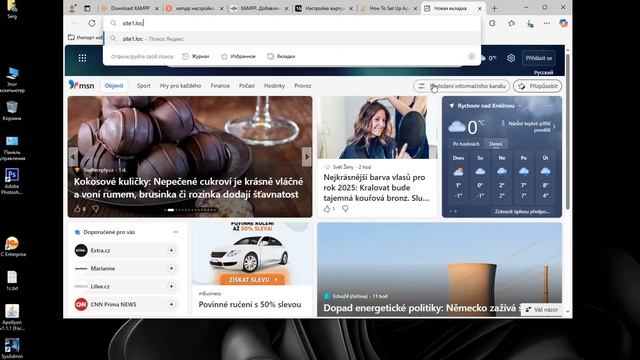Open 1C Enterprise desktop shortcut
The image size is (640, 360).
click(13, 247)
